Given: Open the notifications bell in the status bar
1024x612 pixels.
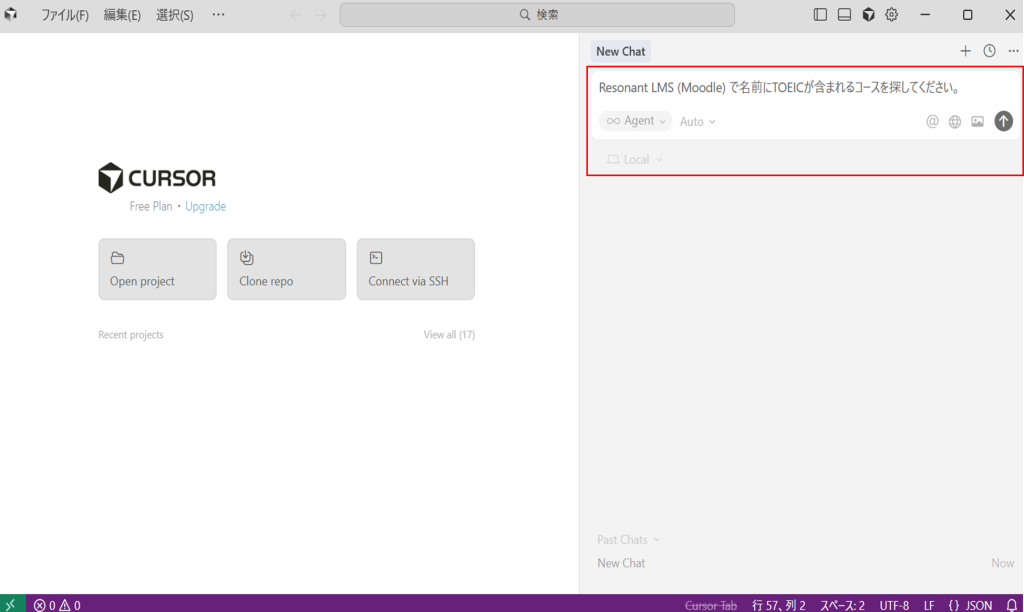Looking at the screenshot, I should [x=1011, y=605].
